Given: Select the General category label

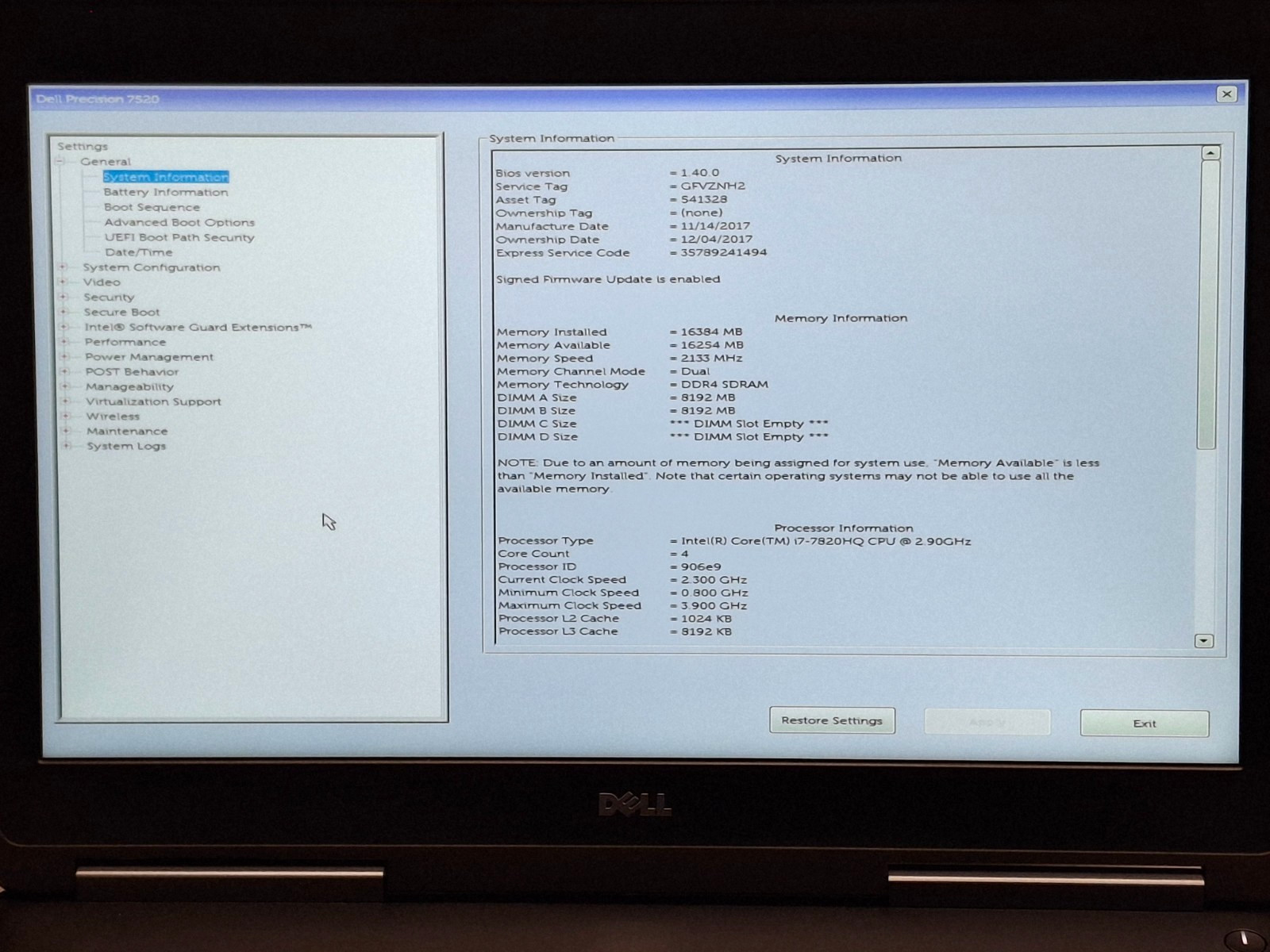Looking at the screenshot, I should pos(106,161).
